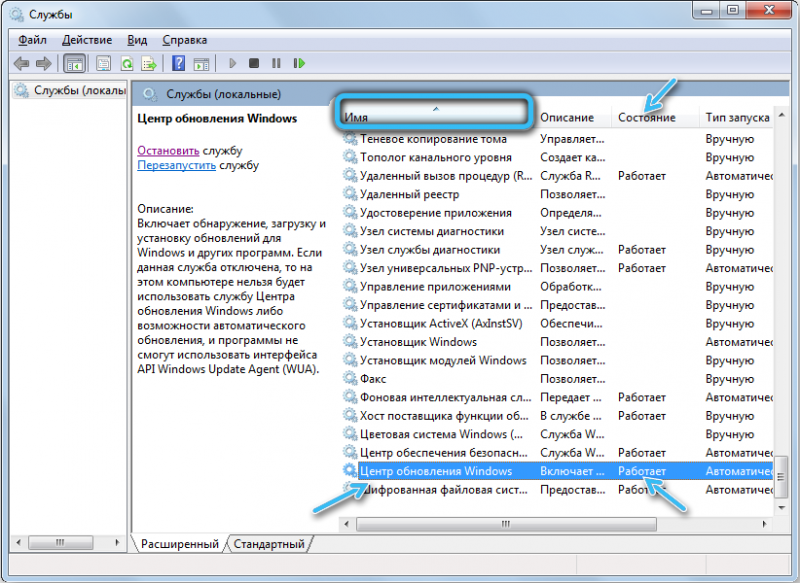Click gear icon of Удостоверение приложения
The image size is (800, 583).
tap(349, 212)
